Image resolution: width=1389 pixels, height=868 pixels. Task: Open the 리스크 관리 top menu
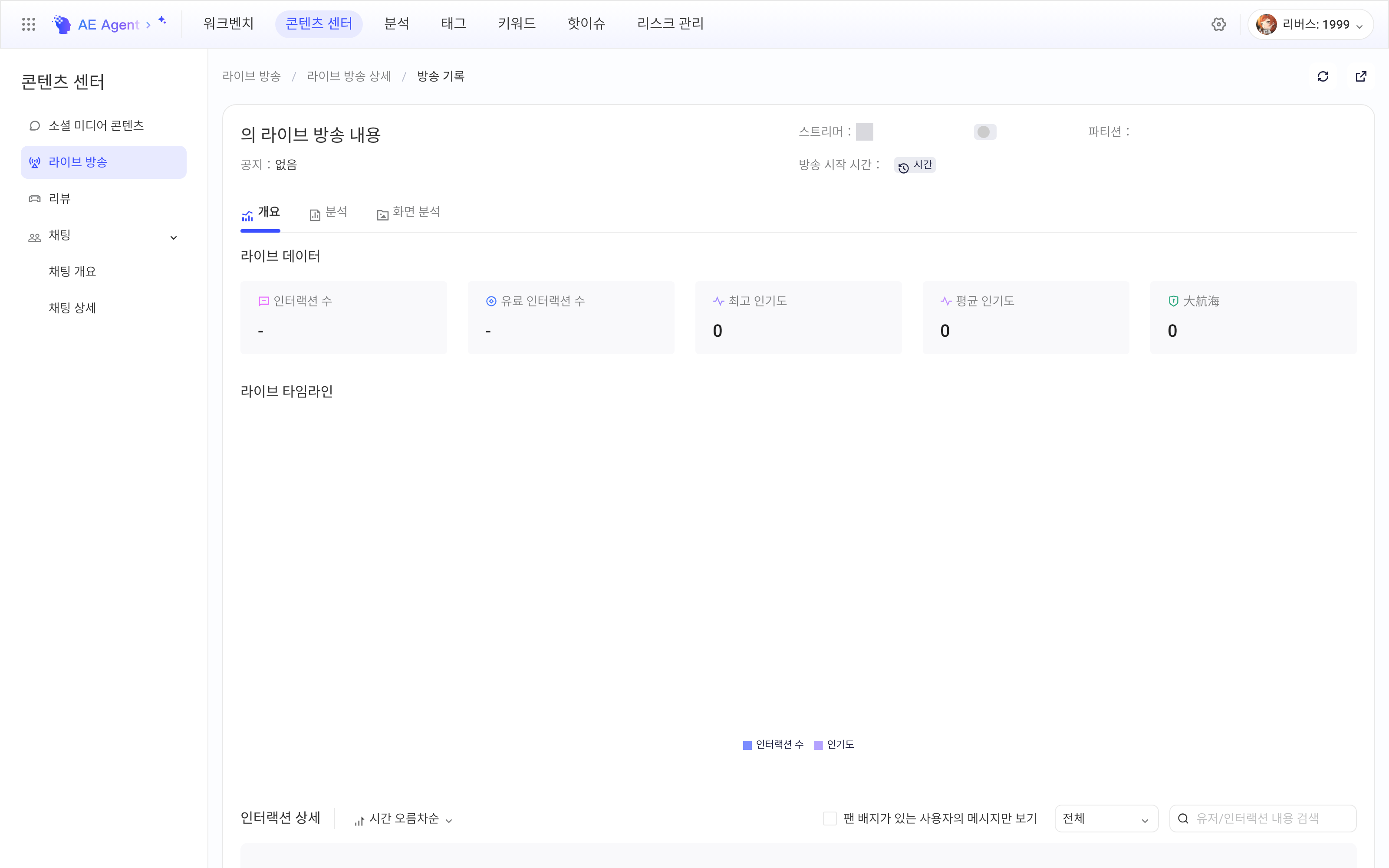pyautogui.click(x=670, y=23)
